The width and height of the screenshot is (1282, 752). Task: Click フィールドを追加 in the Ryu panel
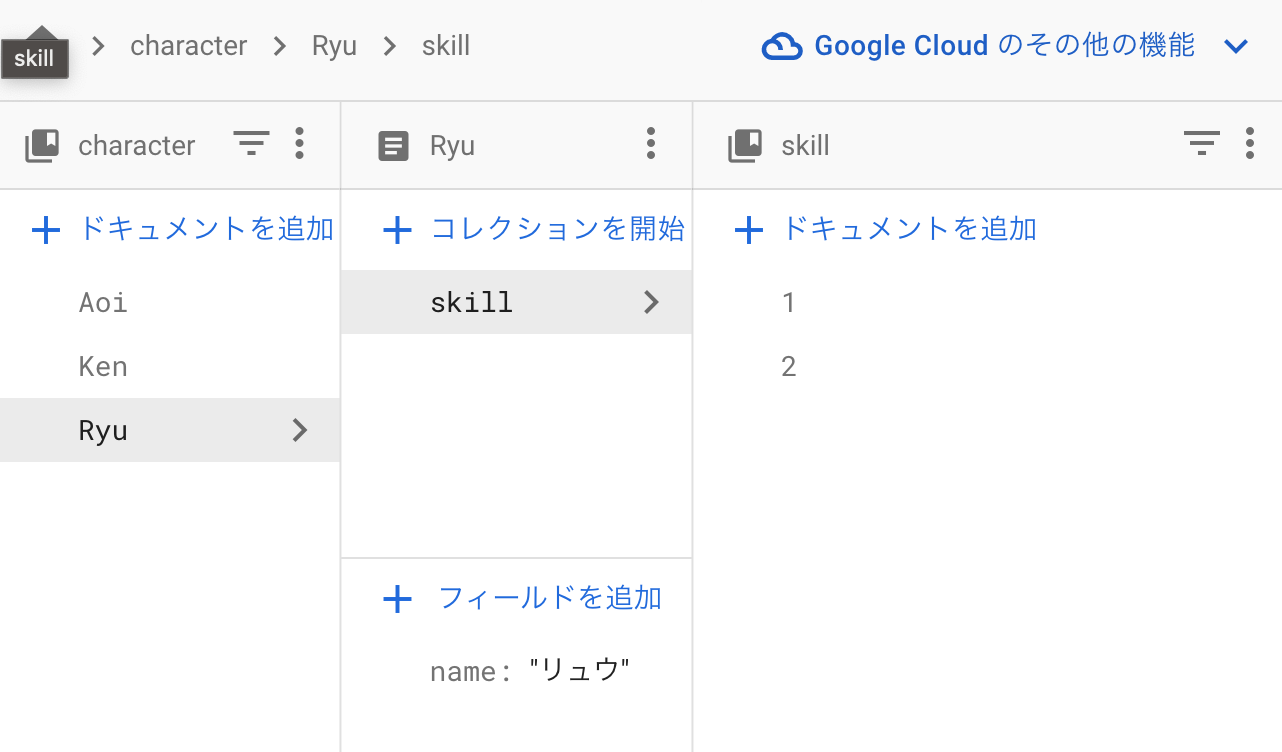529,598
